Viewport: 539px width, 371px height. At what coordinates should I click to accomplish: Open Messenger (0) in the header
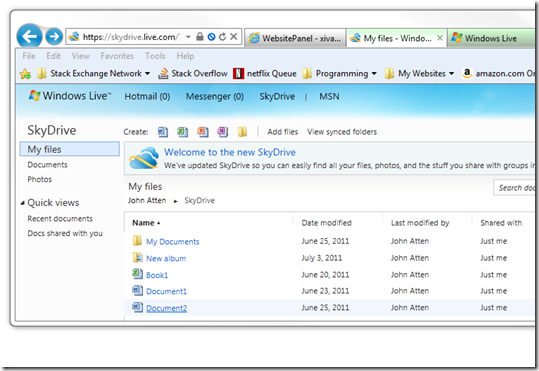pos(214,97)
